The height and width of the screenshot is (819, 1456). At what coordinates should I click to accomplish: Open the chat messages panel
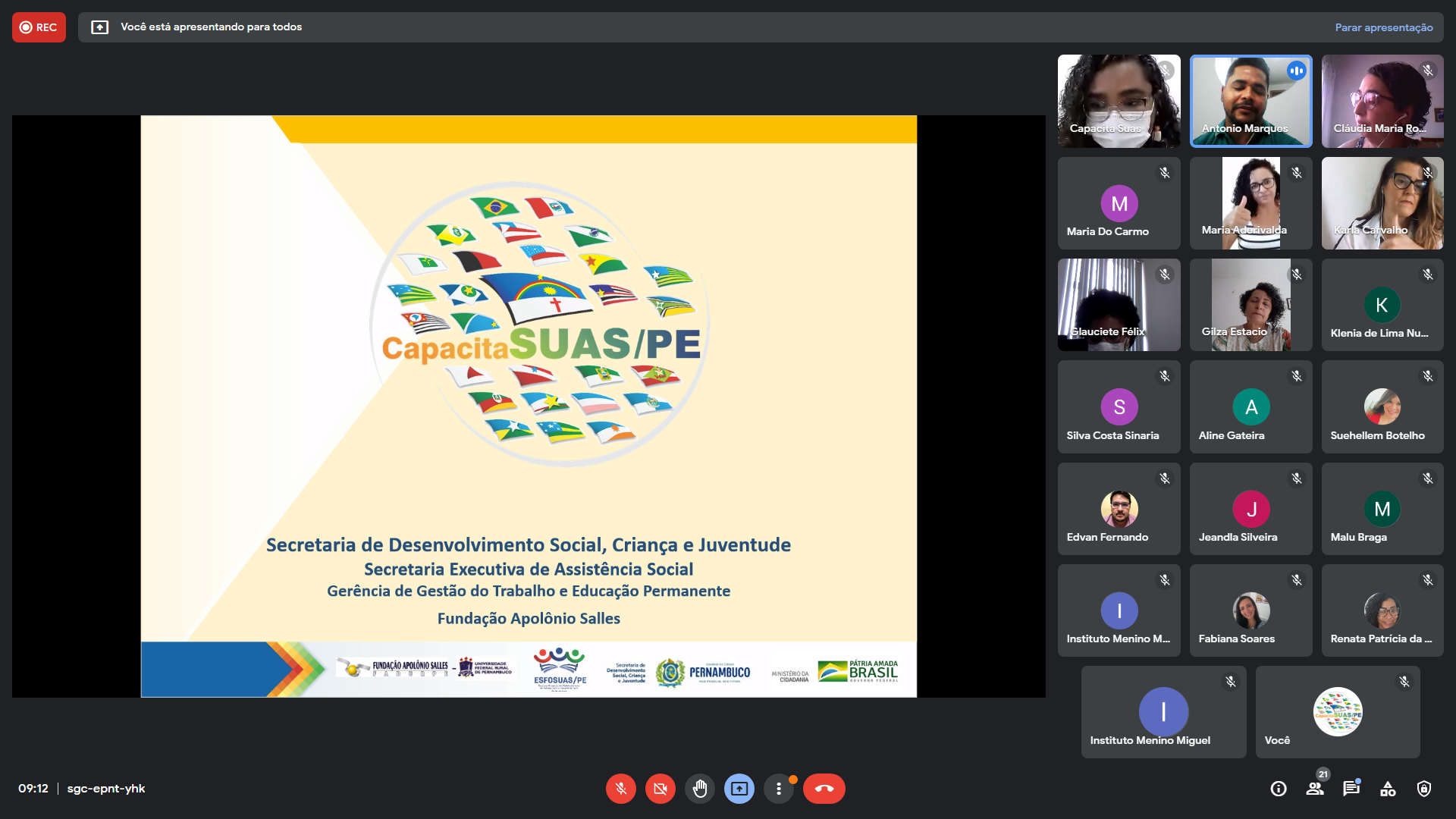1351,789
